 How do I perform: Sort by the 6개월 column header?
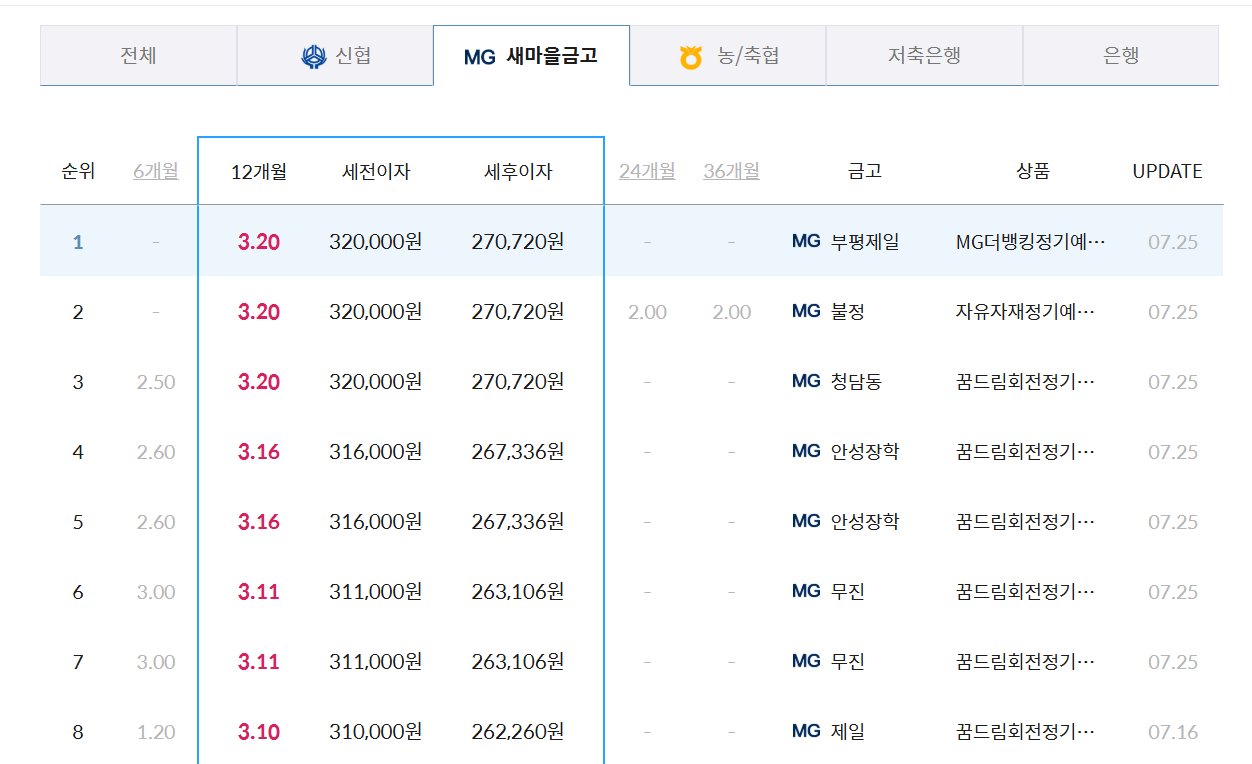tap(156, 171)
